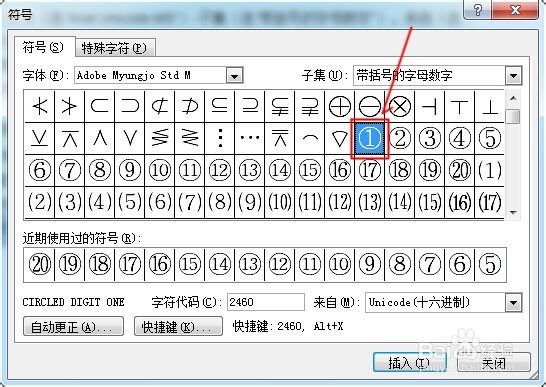The height and width of the screenshot is (387, 546).
Task: Pick parenthesized (1) in the symbol grid
Action: [x=489, y=170]
